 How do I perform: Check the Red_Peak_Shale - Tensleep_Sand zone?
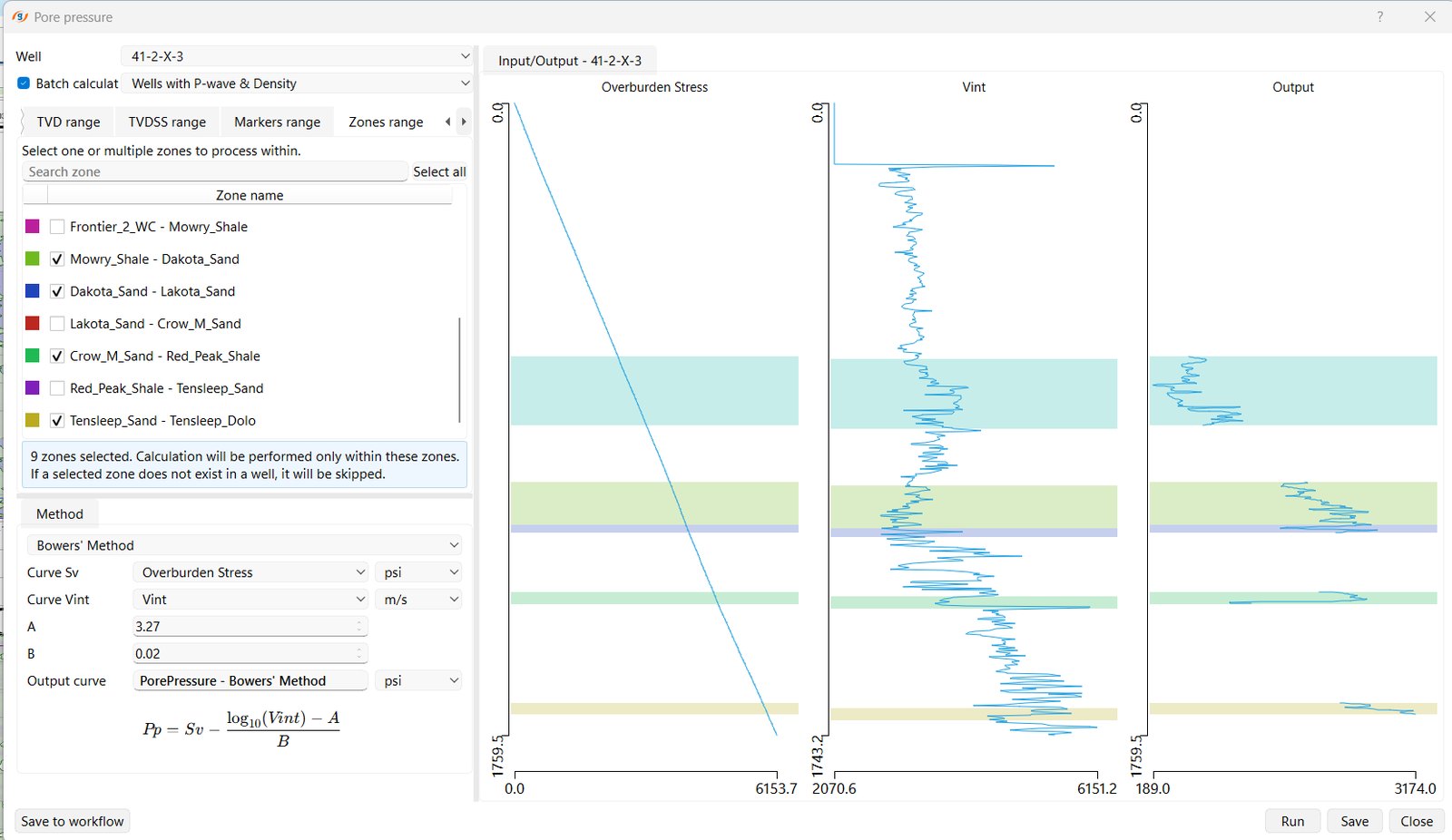point(57,388)
